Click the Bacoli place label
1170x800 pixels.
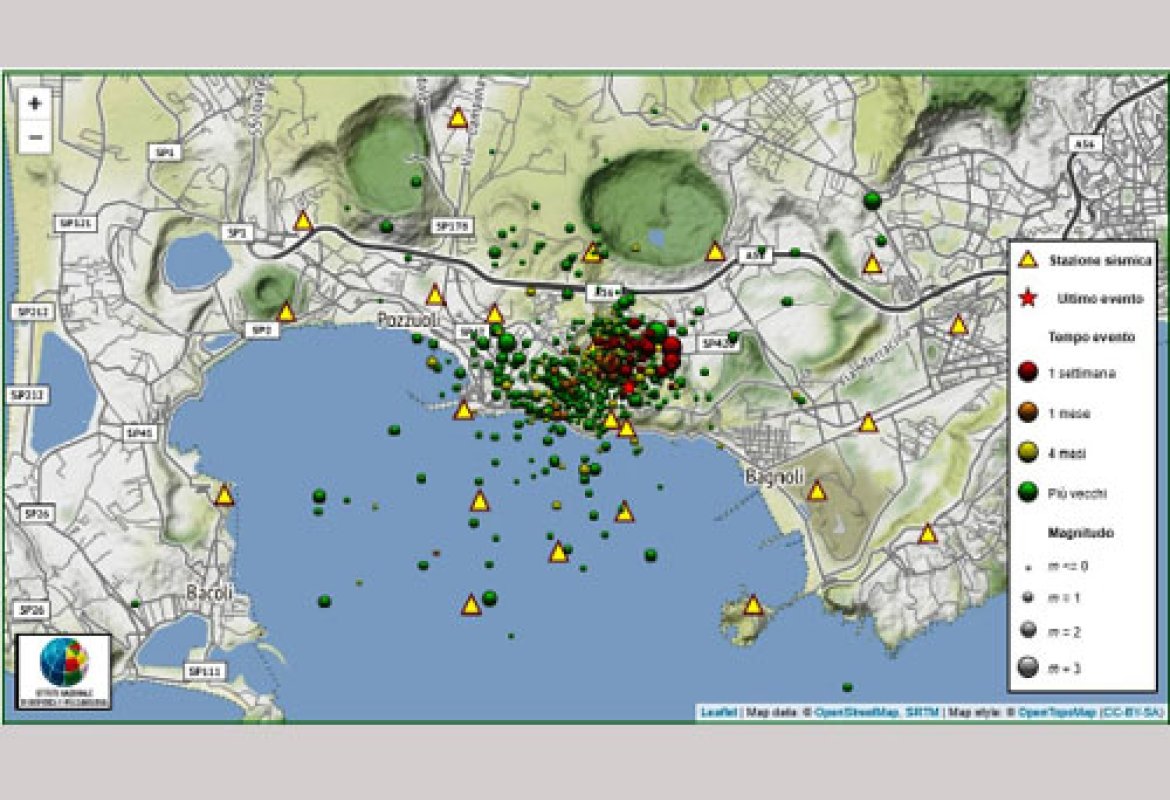209,593
